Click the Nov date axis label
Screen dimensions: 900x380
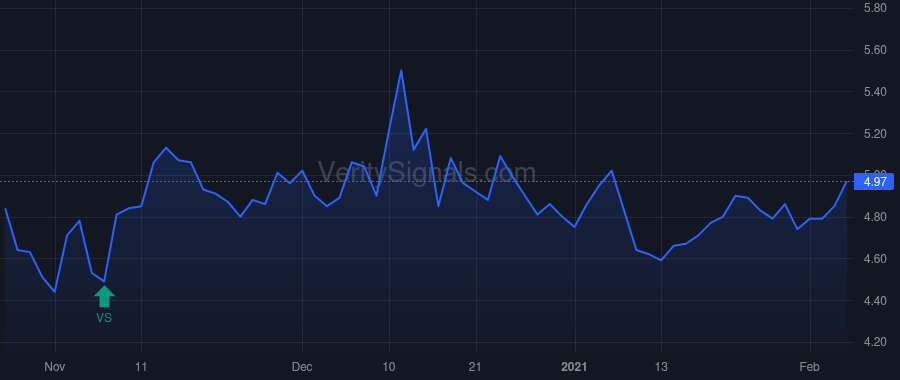coord(55,367)
